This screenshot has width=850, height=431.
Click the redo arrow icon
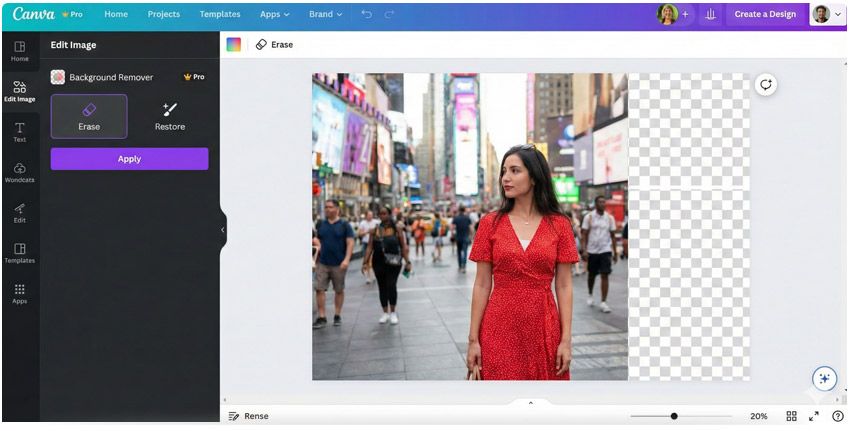click(x=389, y=15)
